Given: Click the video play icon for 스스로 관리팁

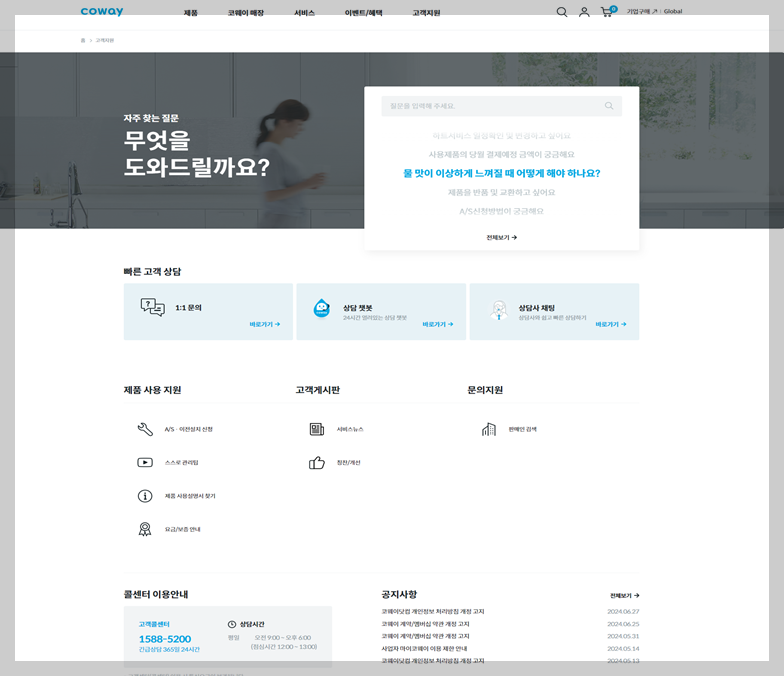Looking at the screenshot, I should [145, 462].
